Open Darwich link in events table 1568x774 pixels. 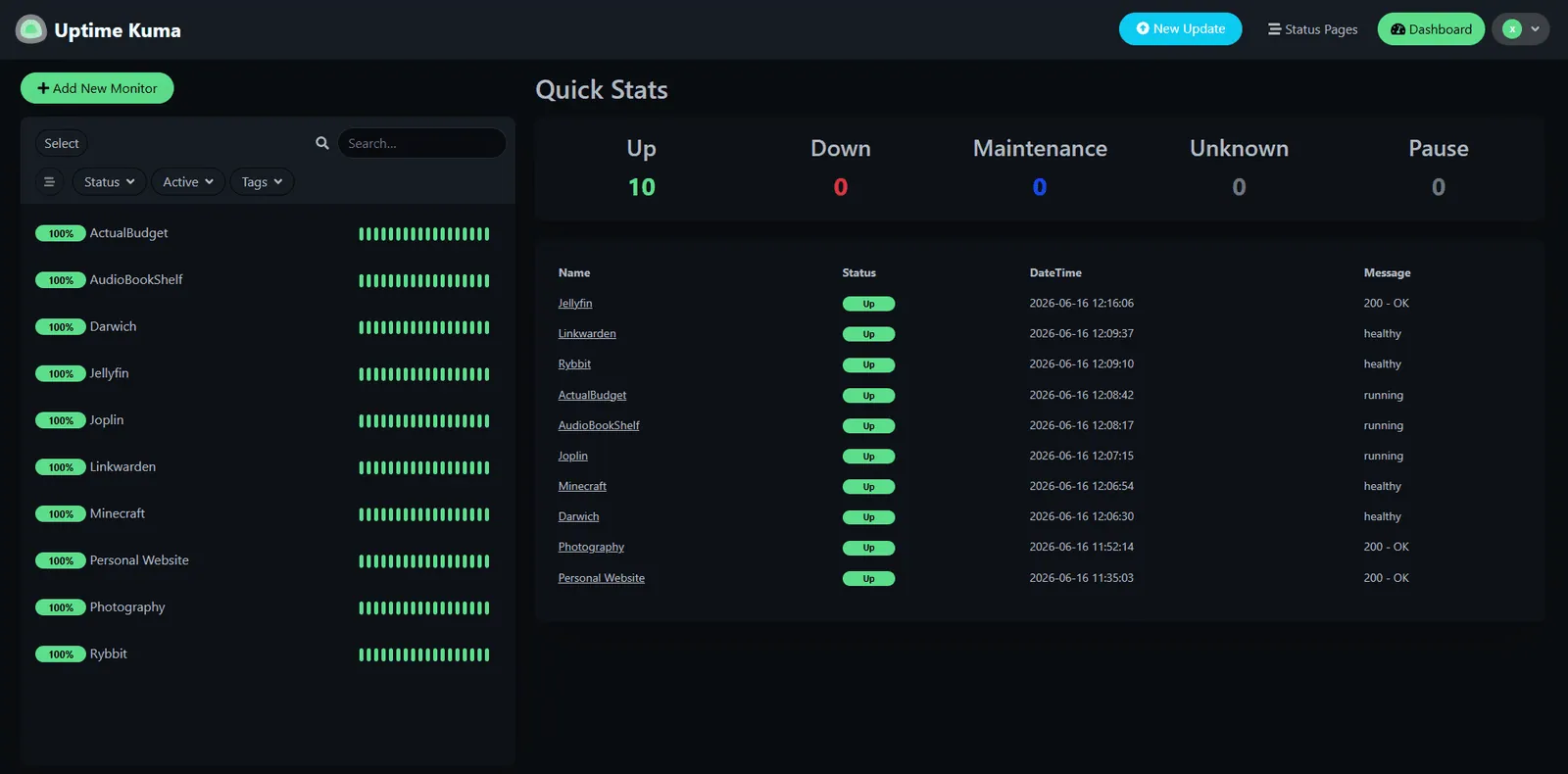[x=578, y=516]
